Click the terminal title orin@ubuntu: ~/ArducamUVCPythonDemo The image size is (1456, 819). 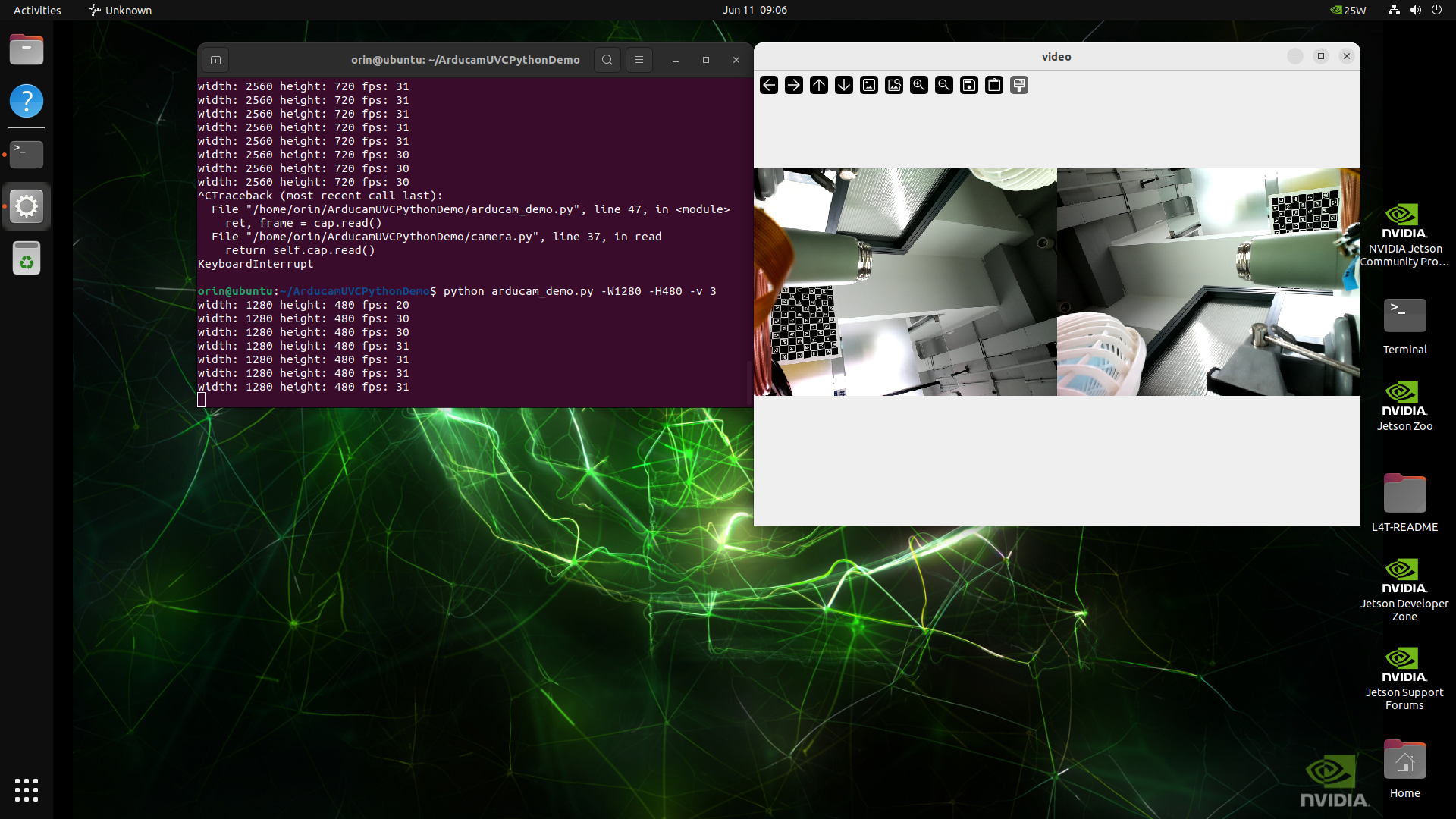pyautogui.click(x=466, y=60)
